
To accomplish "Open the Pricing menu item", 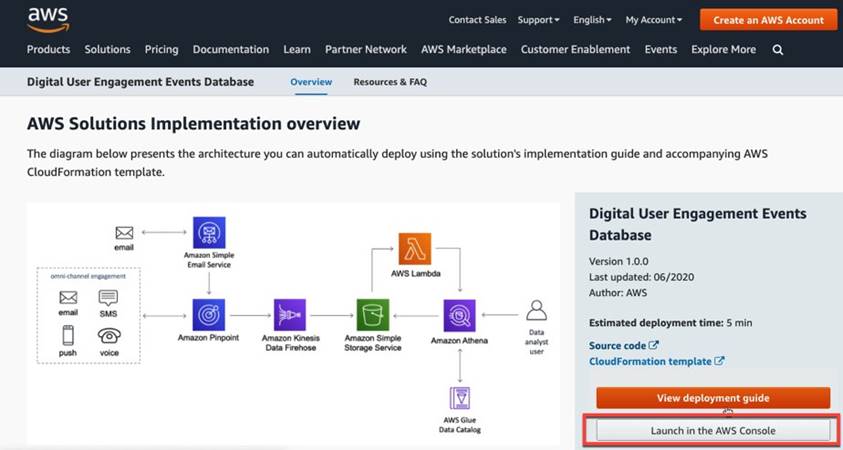I will [161, 49].
